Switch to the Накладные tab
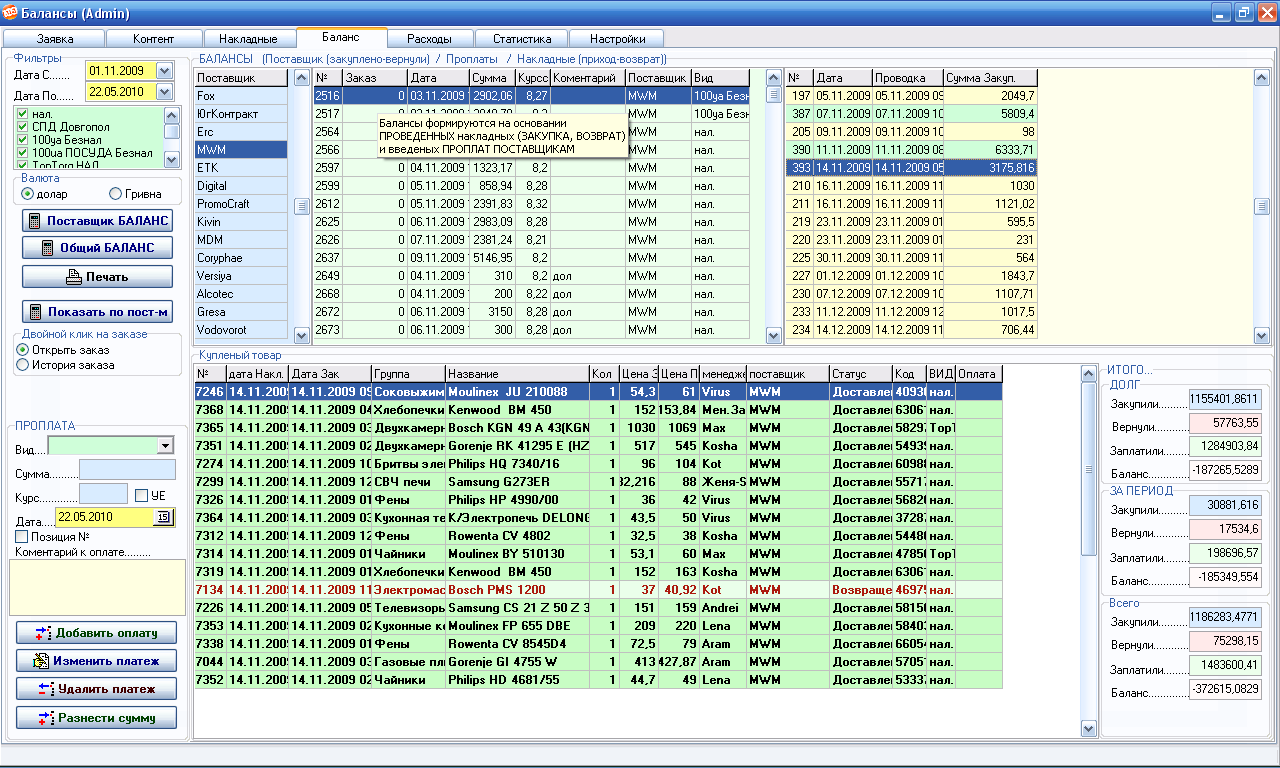Screen dimensions: 1280x768 click(247, 39)
